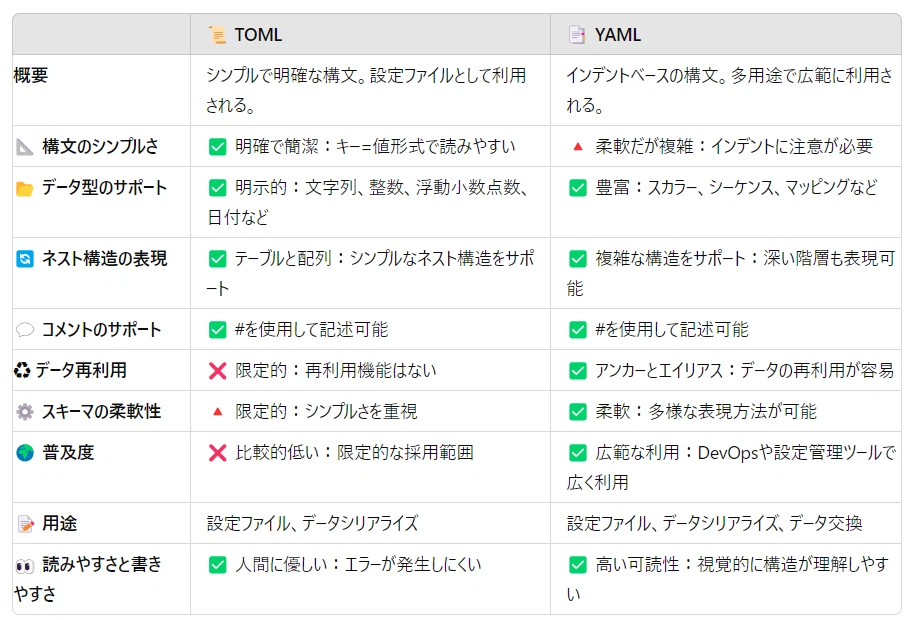Click the gear icon next to スキーマの柔軟性
907x620 pixels.
(x=25, y=412)
